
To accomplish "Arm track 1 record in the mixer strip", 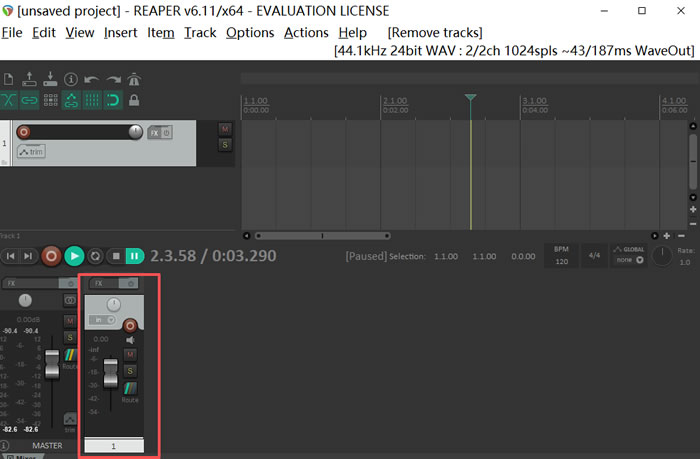I will tap(130, 325).
